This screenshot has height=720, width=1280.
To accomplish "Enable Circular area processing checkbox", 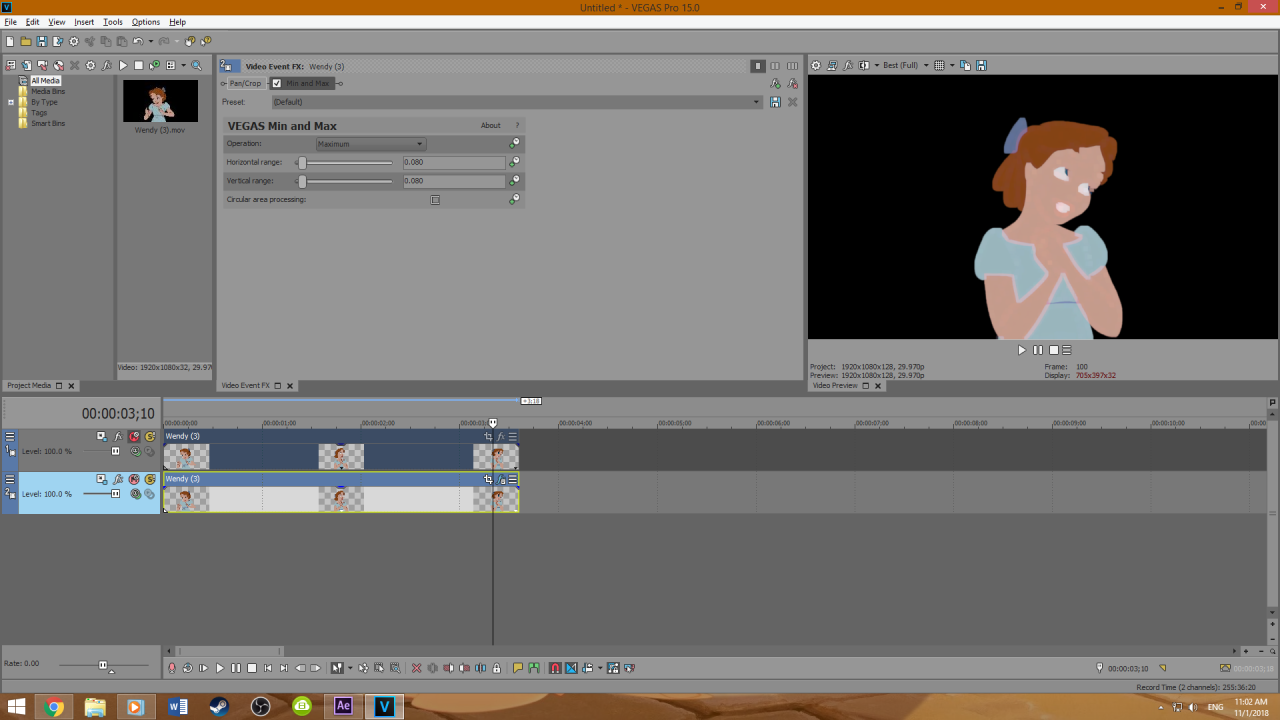I will click(x=435, y=200).
